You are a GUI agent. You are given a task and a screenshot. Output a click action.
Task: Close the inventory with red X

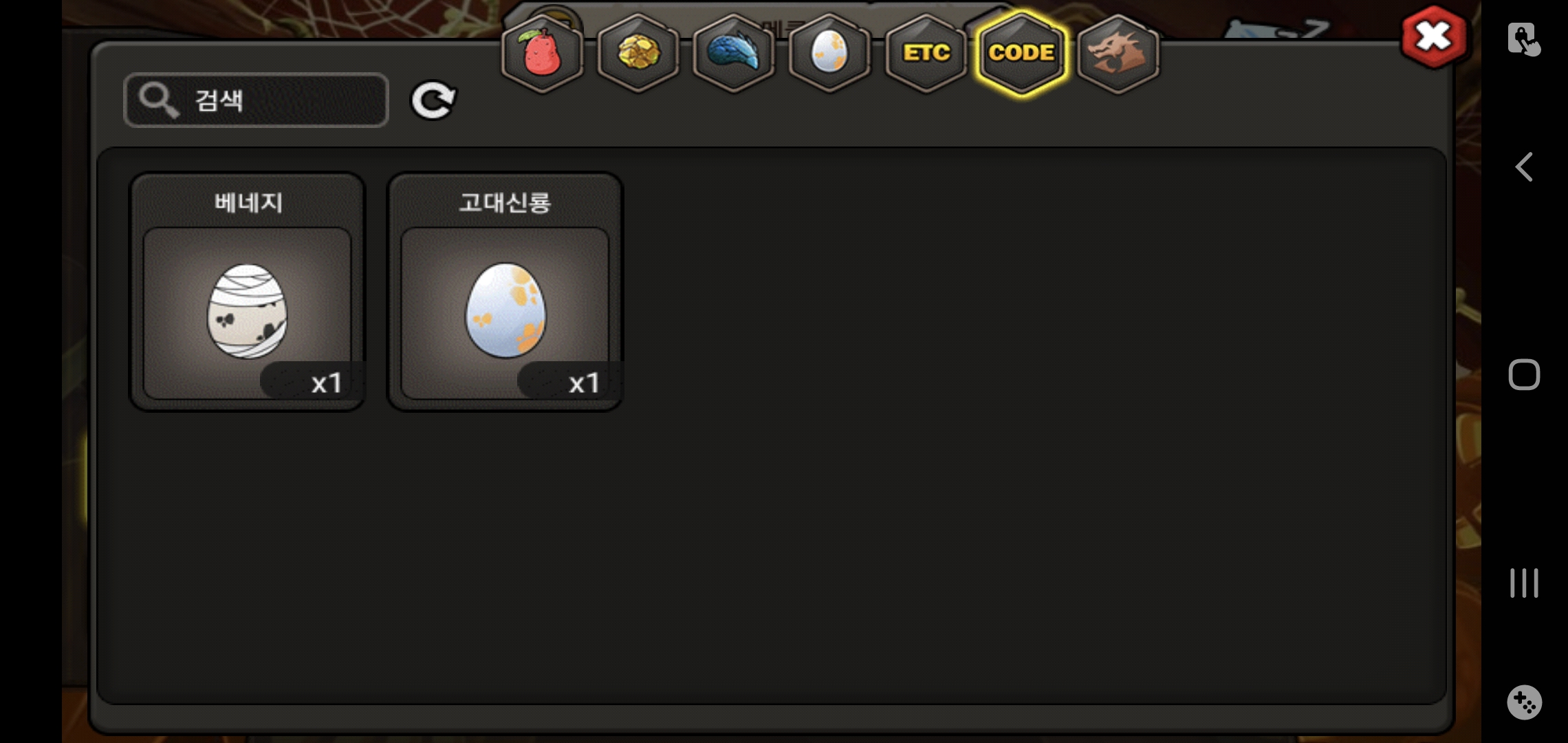(1433, 37)
